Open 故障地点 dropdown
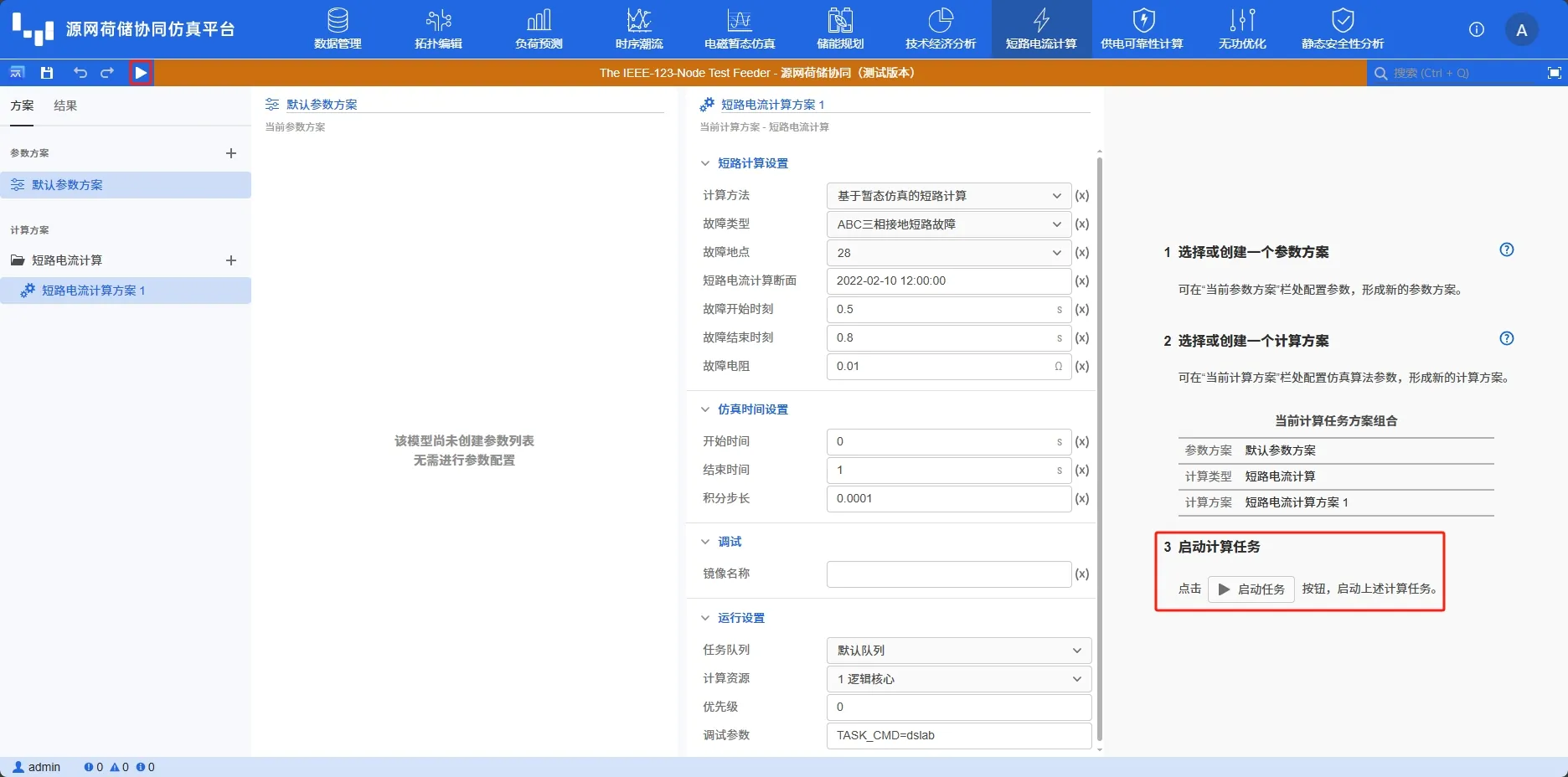The image size is (1568, 777). click(949, 253)
